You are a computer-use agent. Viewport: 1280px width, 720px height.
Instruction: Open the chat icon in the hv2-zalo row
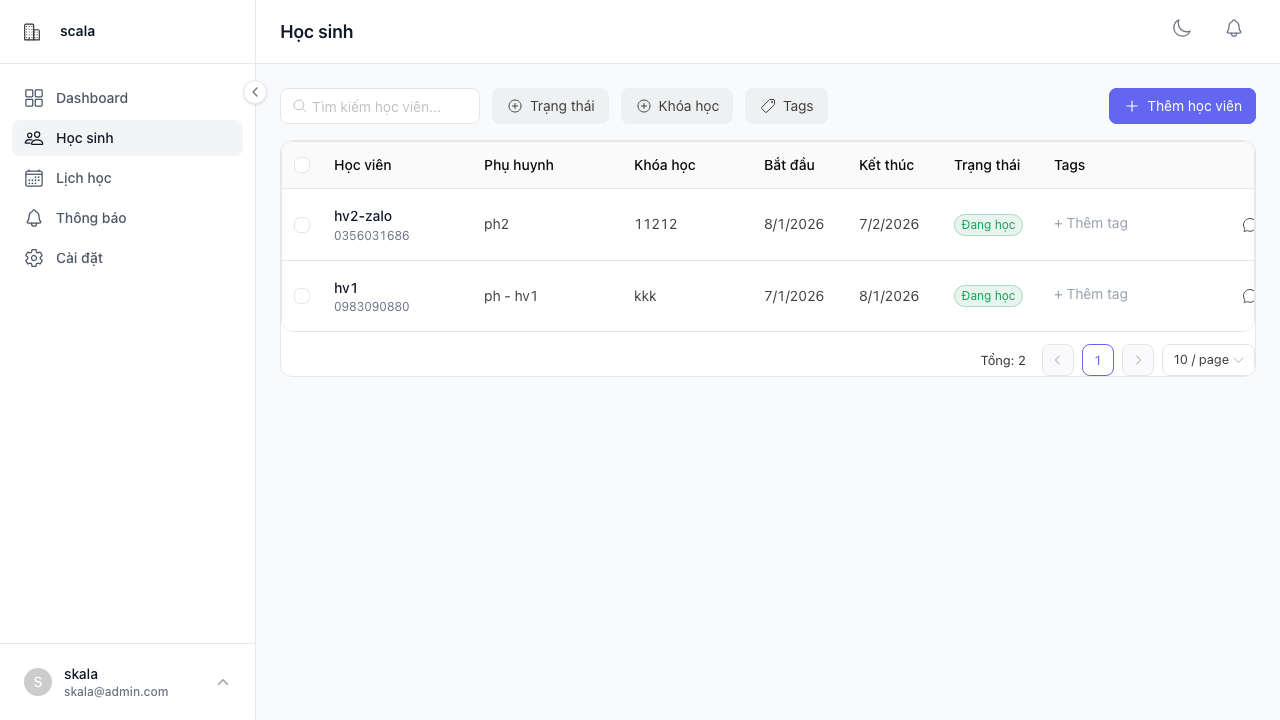point(1248,225)
